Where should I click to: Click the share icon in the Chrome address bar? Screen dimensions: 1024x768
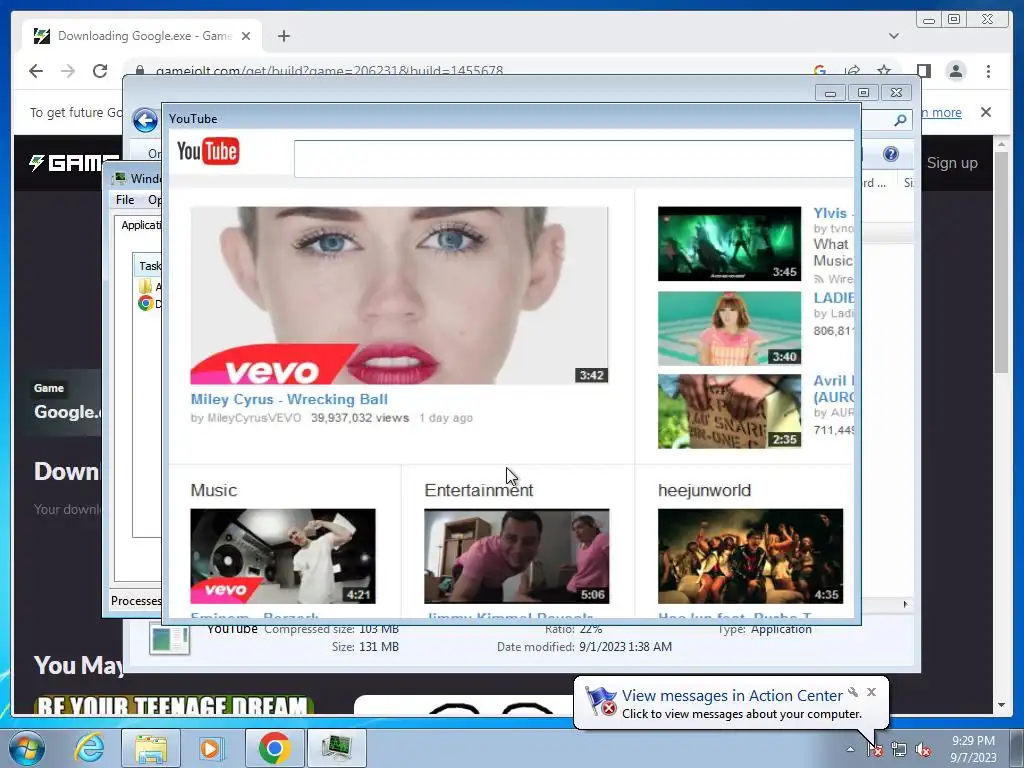pos(852,70)
